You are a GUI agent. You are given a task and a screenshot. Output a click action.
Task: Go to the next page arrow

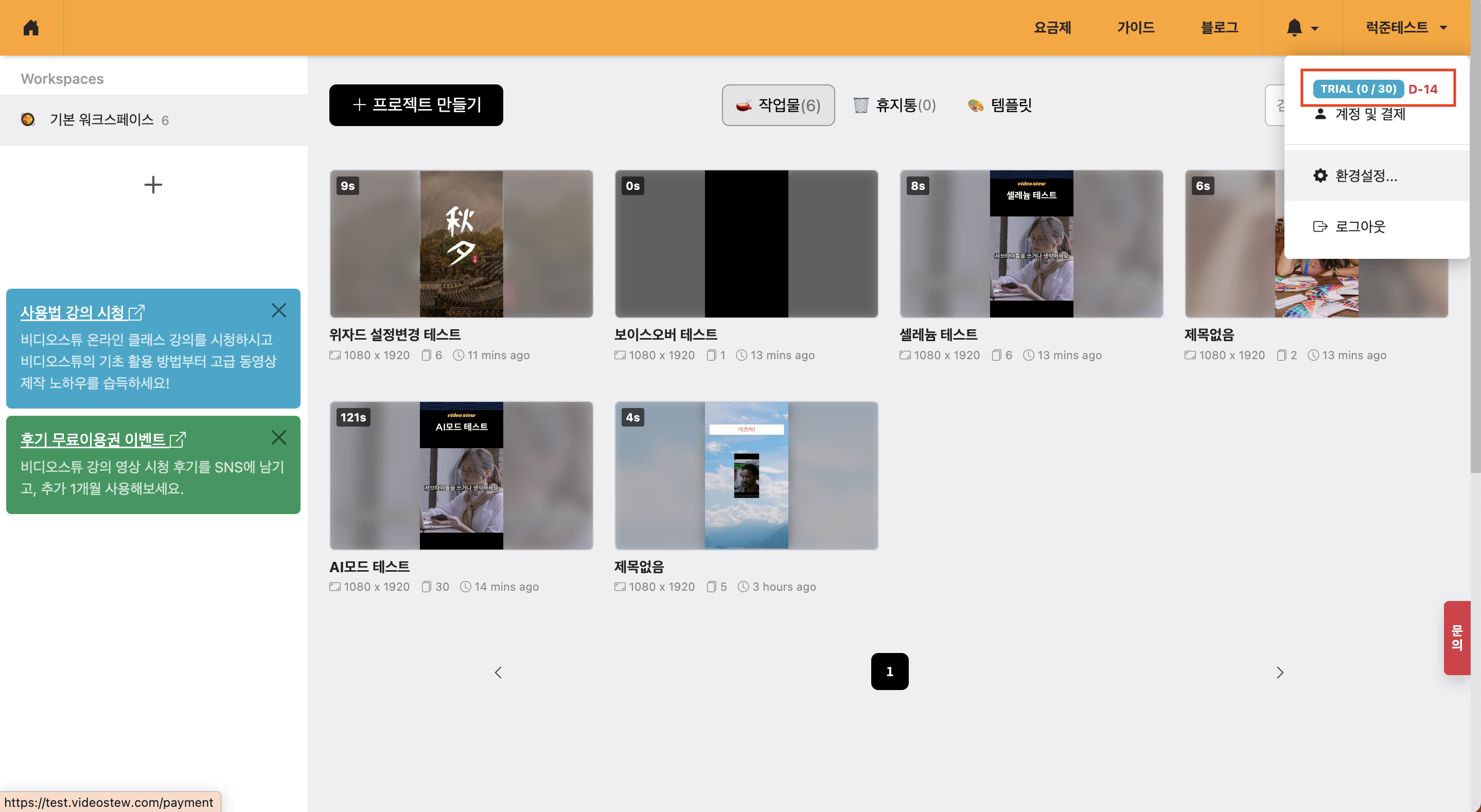(1280, 672)
